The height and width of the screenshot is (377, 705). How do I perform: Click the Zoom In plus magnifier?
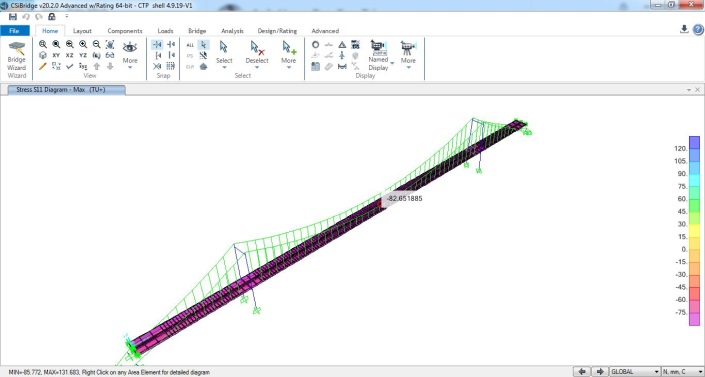[83, 44]
